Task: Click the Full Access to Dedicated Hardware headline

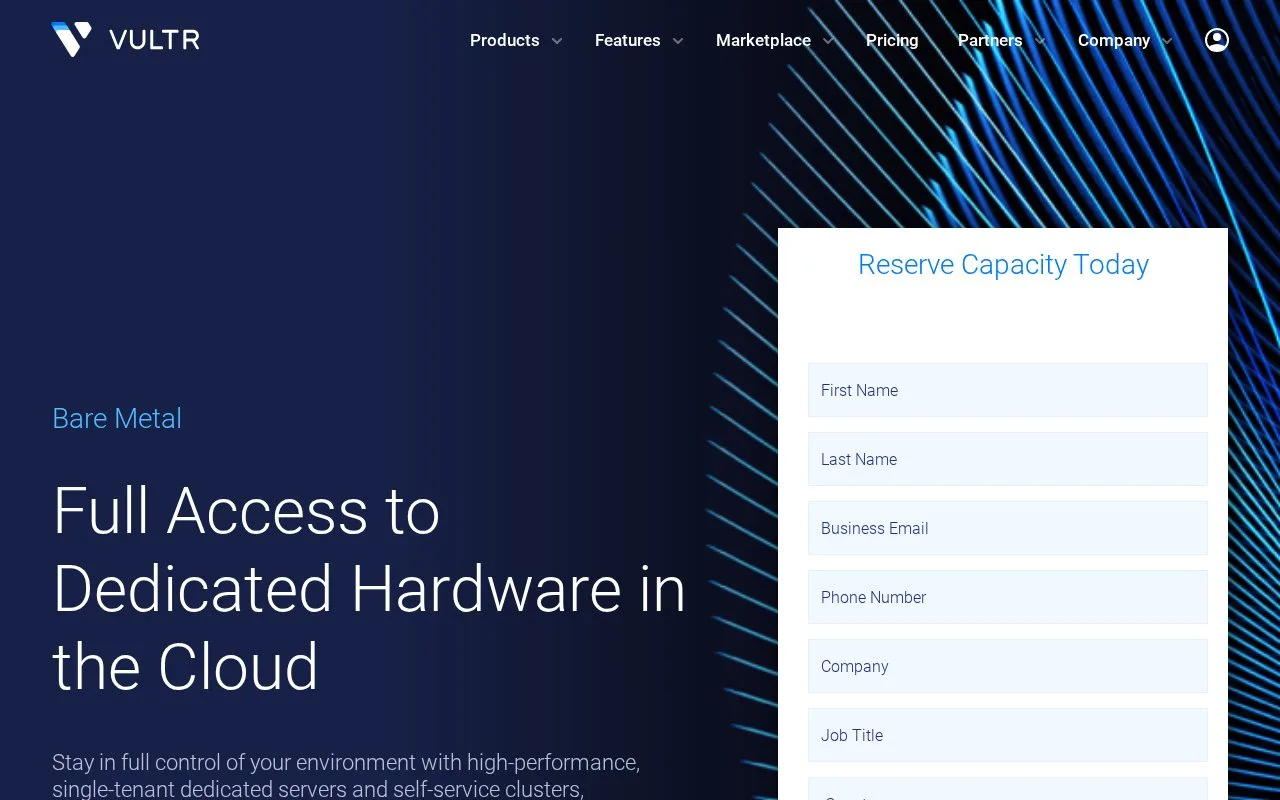Action: [x=369, y=588]
